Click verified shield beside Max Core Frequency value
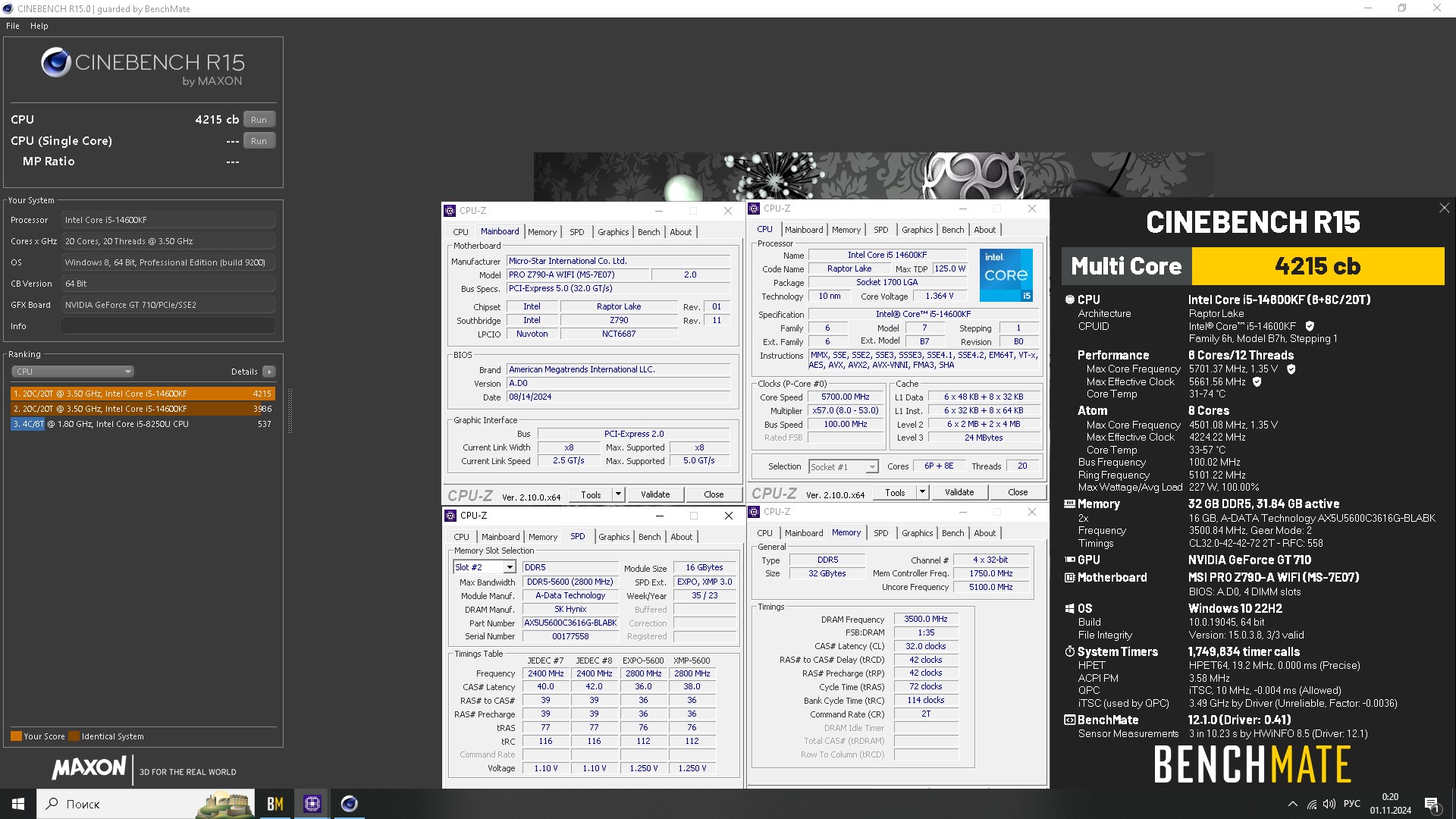 coord(1291,369)
